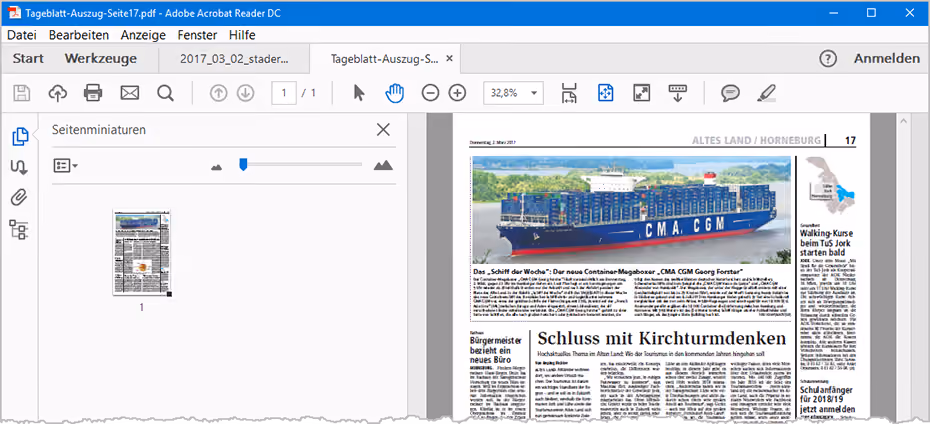Click the Schiff der Woche caption title
This screenshot has height=424, width=930.
pyautogui.click(x=606, y=271)
